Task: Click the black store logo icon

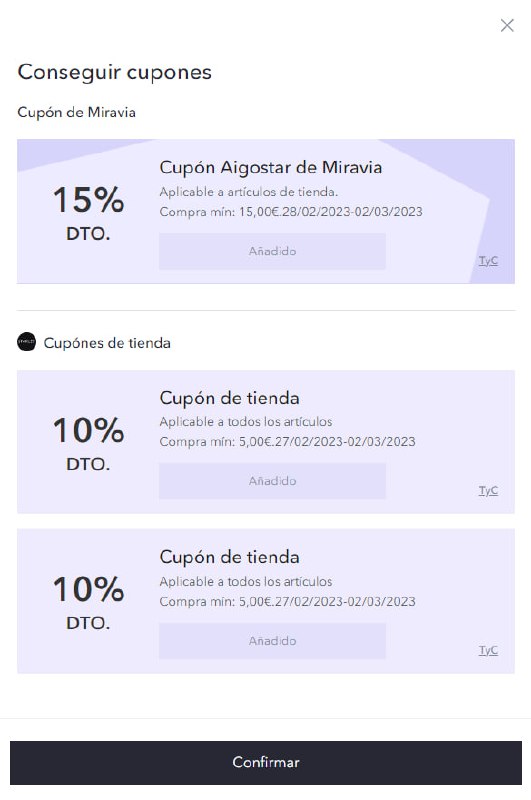Action: [x=27, y=342]
